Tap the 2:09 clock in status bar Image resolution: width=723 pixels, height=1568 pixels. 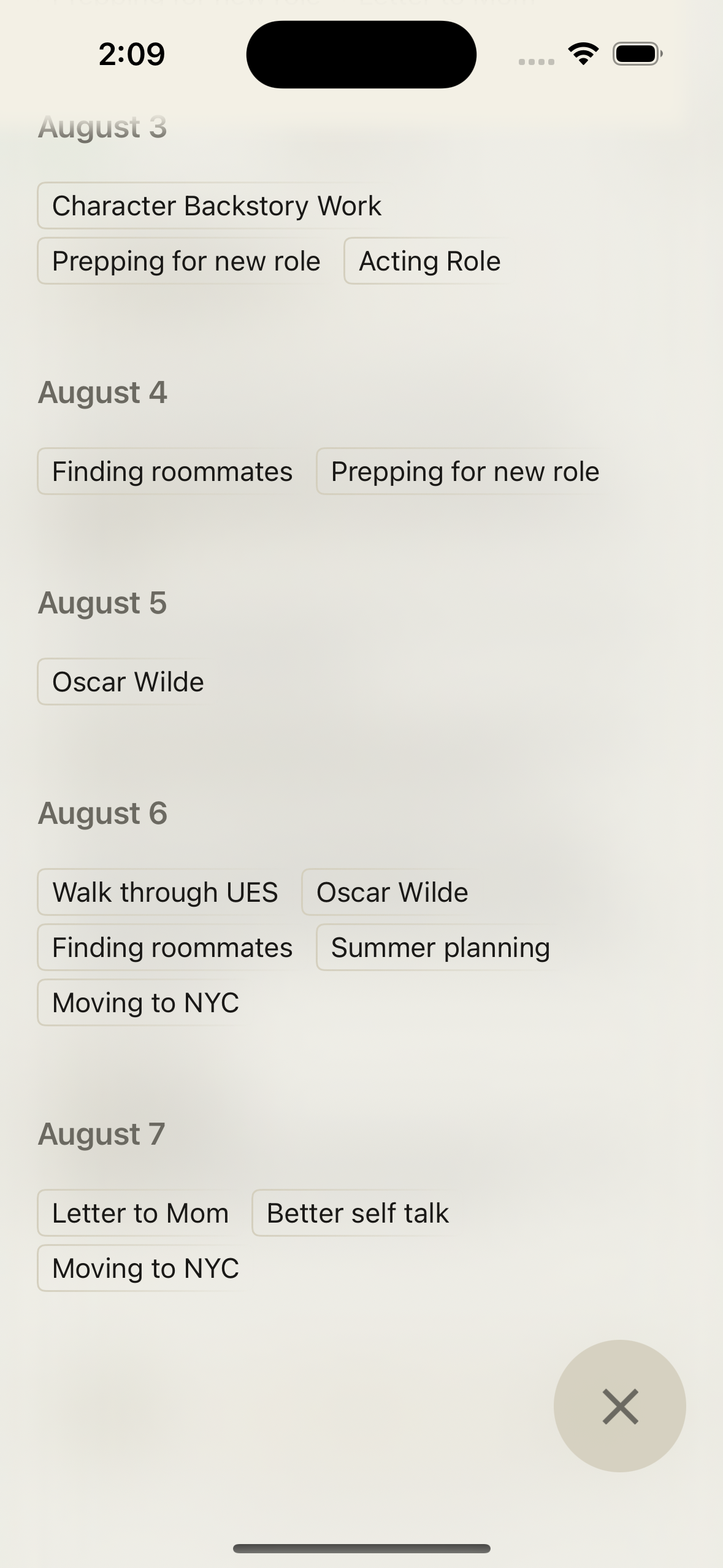coord(132,54)
